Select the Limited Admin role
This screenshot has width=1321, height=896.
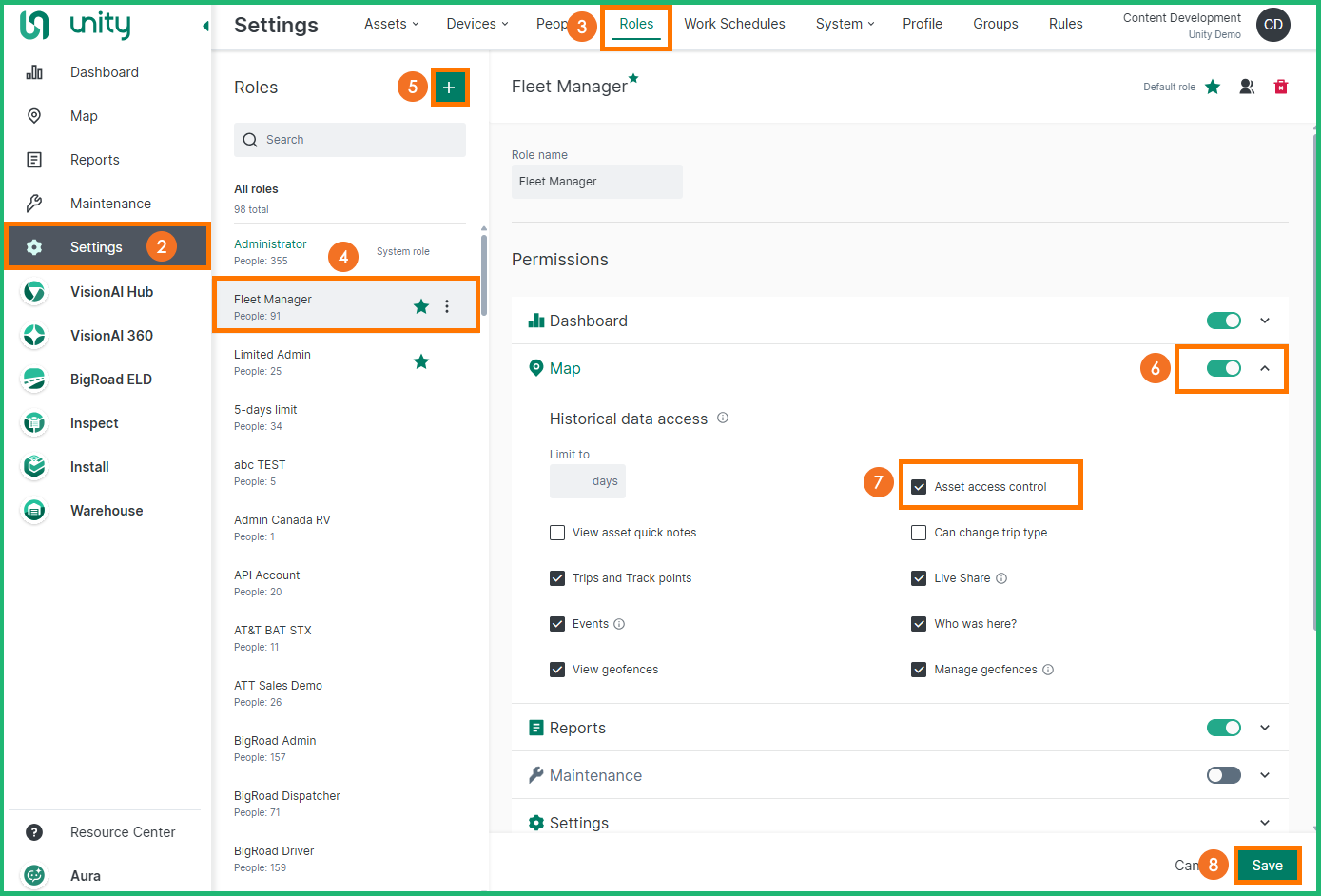(x=272, y=355)
